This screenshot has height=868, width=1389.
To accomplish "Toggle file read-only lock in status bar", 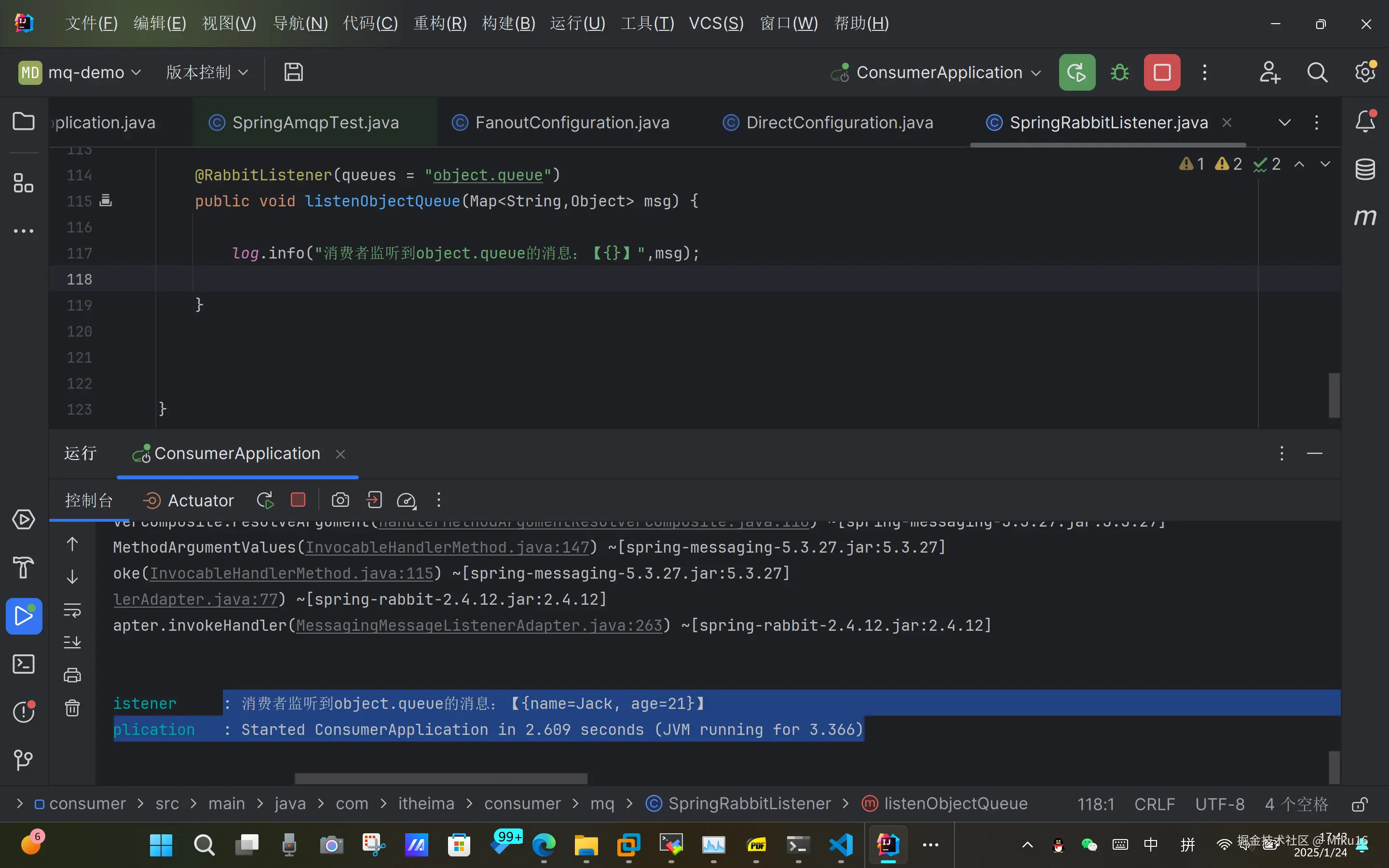I will point(1359,804).
